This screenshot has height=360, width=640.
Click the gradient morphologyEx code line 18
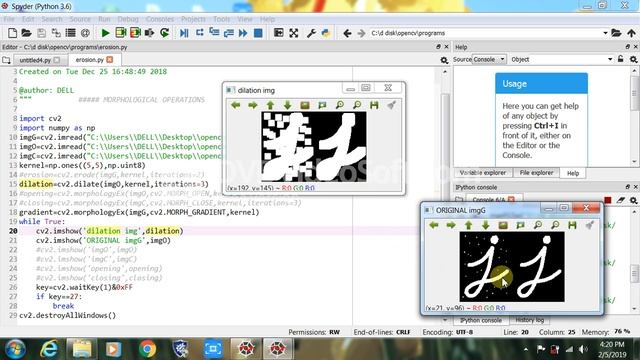tap(139, 212)
